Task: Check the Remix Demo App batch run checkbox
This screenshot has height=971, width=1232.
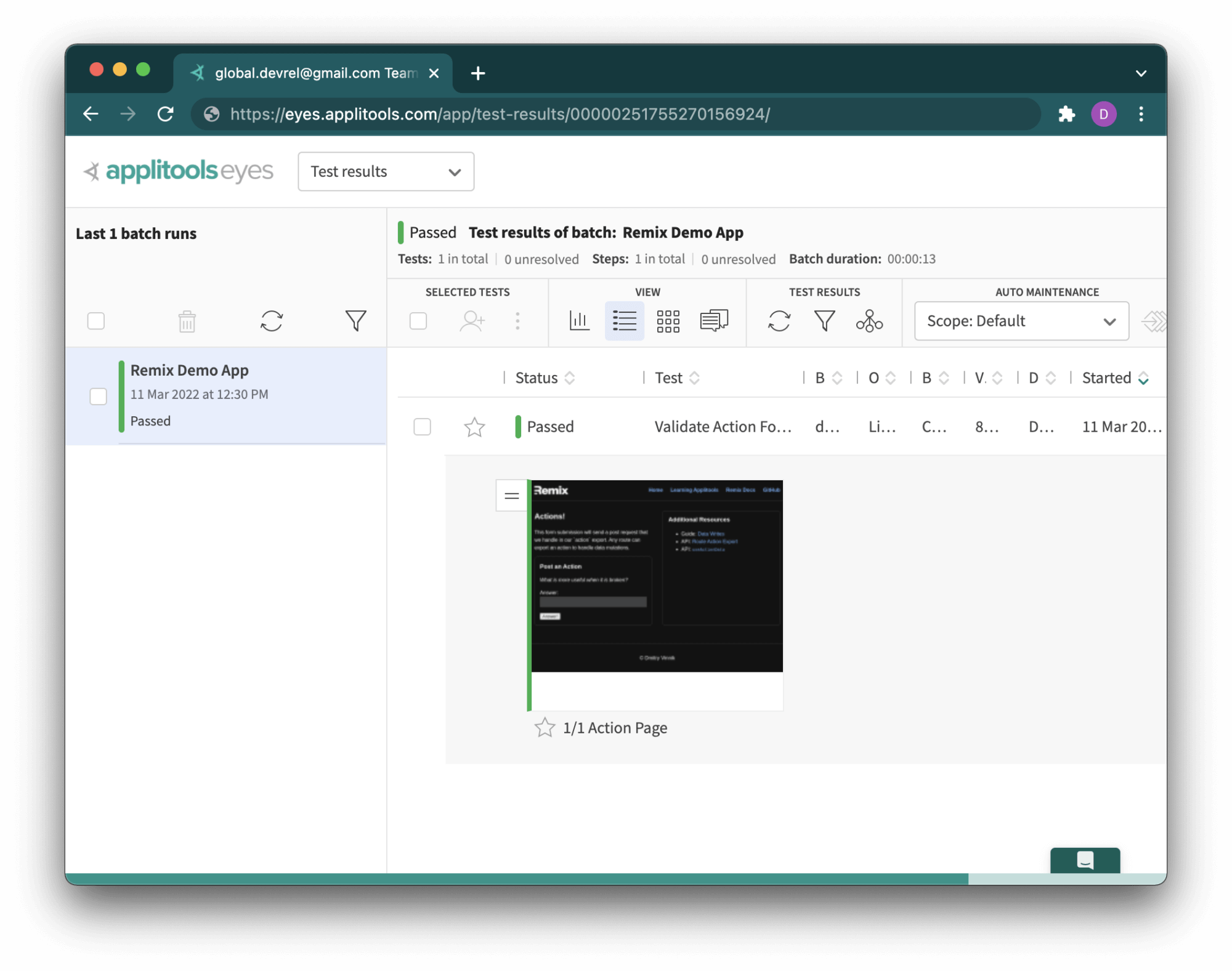Action: point(98,394)
